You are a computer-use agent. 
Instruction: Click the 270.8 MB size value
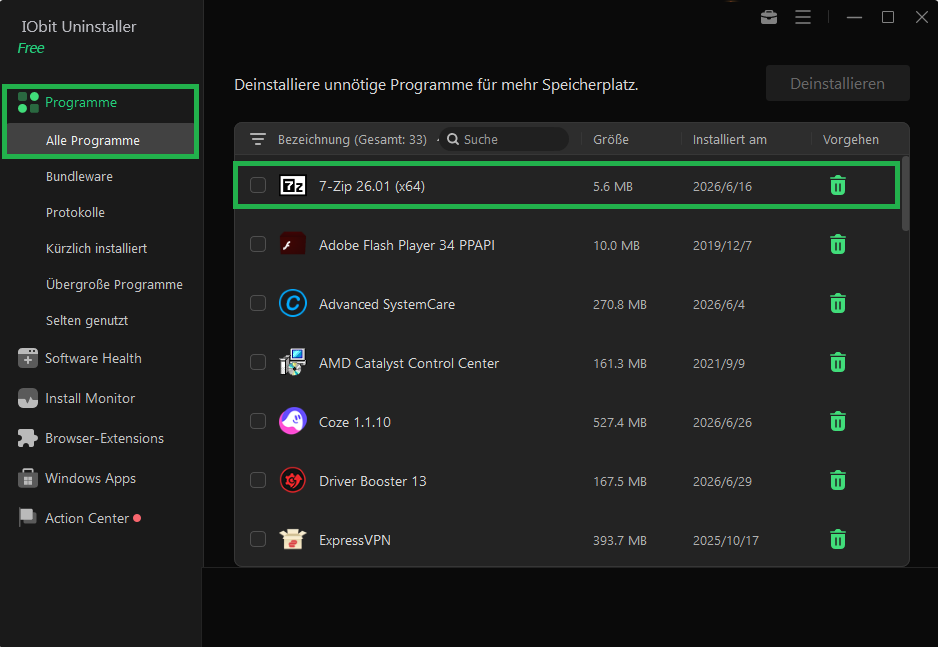(x=620, y=304)
